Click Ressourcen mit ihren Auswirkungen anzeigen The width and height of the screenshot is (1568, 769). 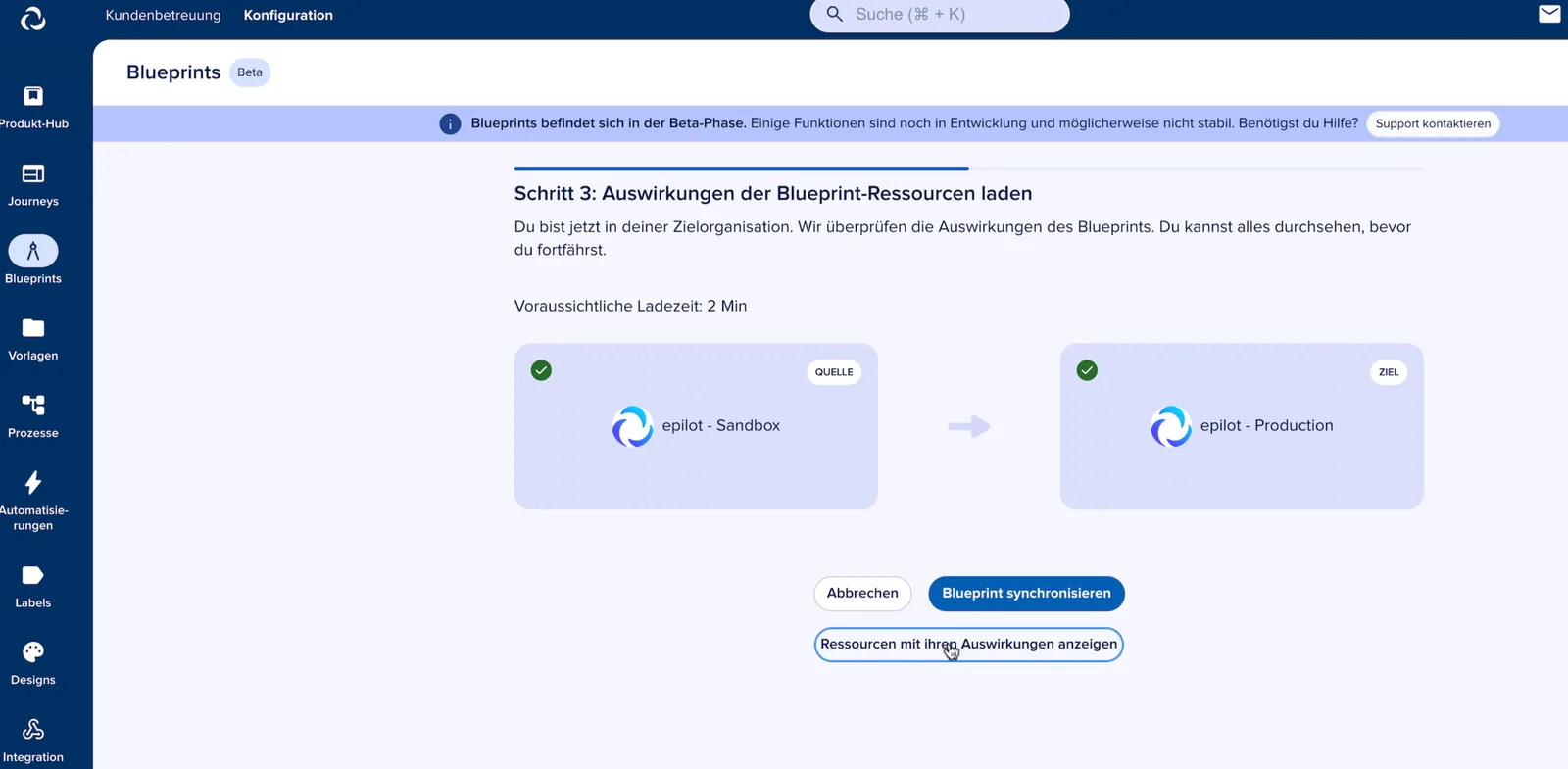point(968,645)
